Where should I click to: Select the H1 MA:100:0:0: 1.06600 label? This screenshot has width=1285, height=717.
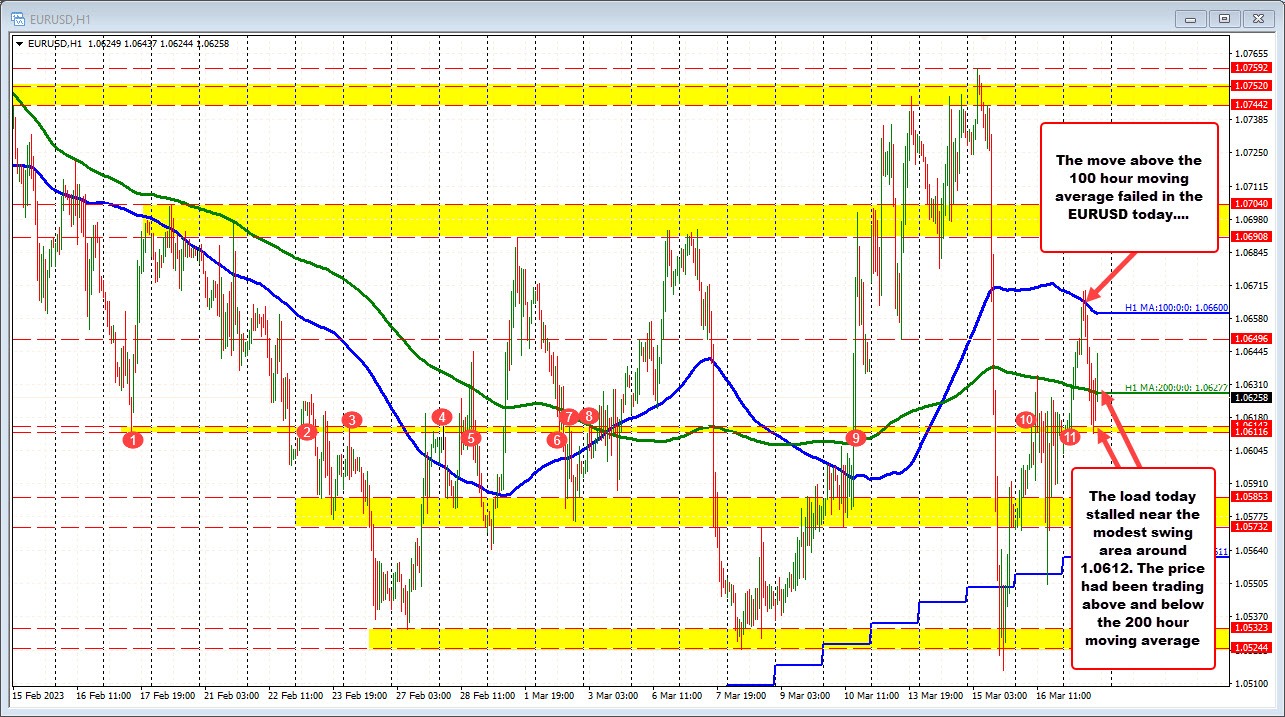pyautogui.click(x=1176, y=309)
